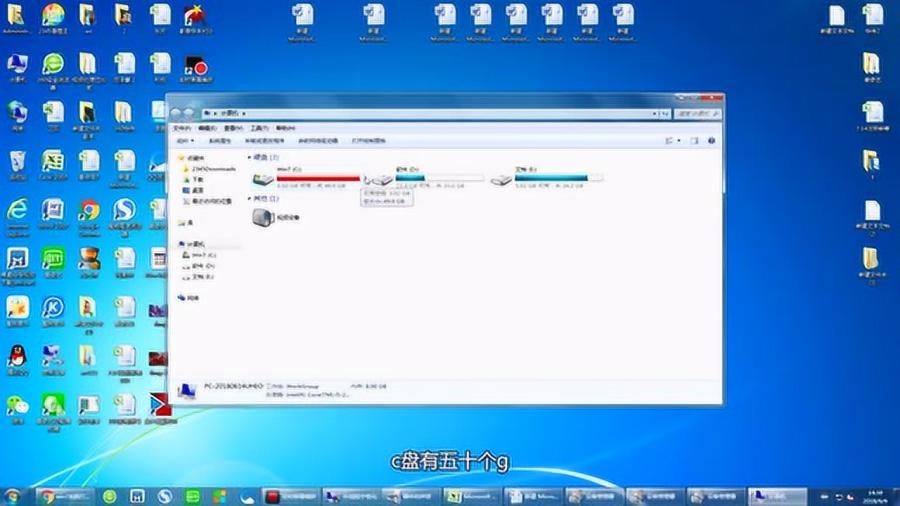
Task: Open the change view dropdown arrow
Action: coord(678,141)
